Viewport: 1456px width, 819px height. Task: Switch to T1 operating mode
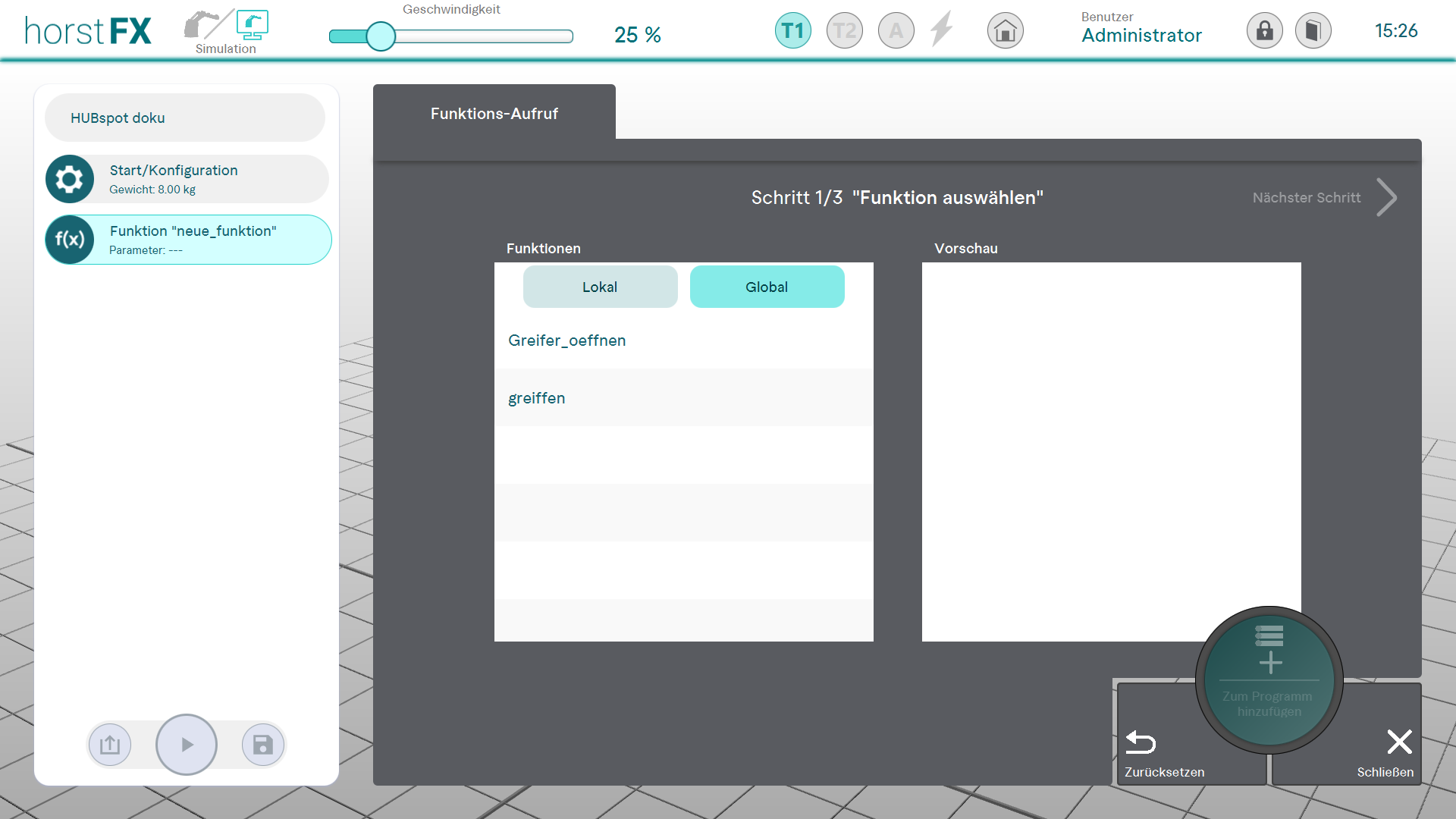coord(792,31)
